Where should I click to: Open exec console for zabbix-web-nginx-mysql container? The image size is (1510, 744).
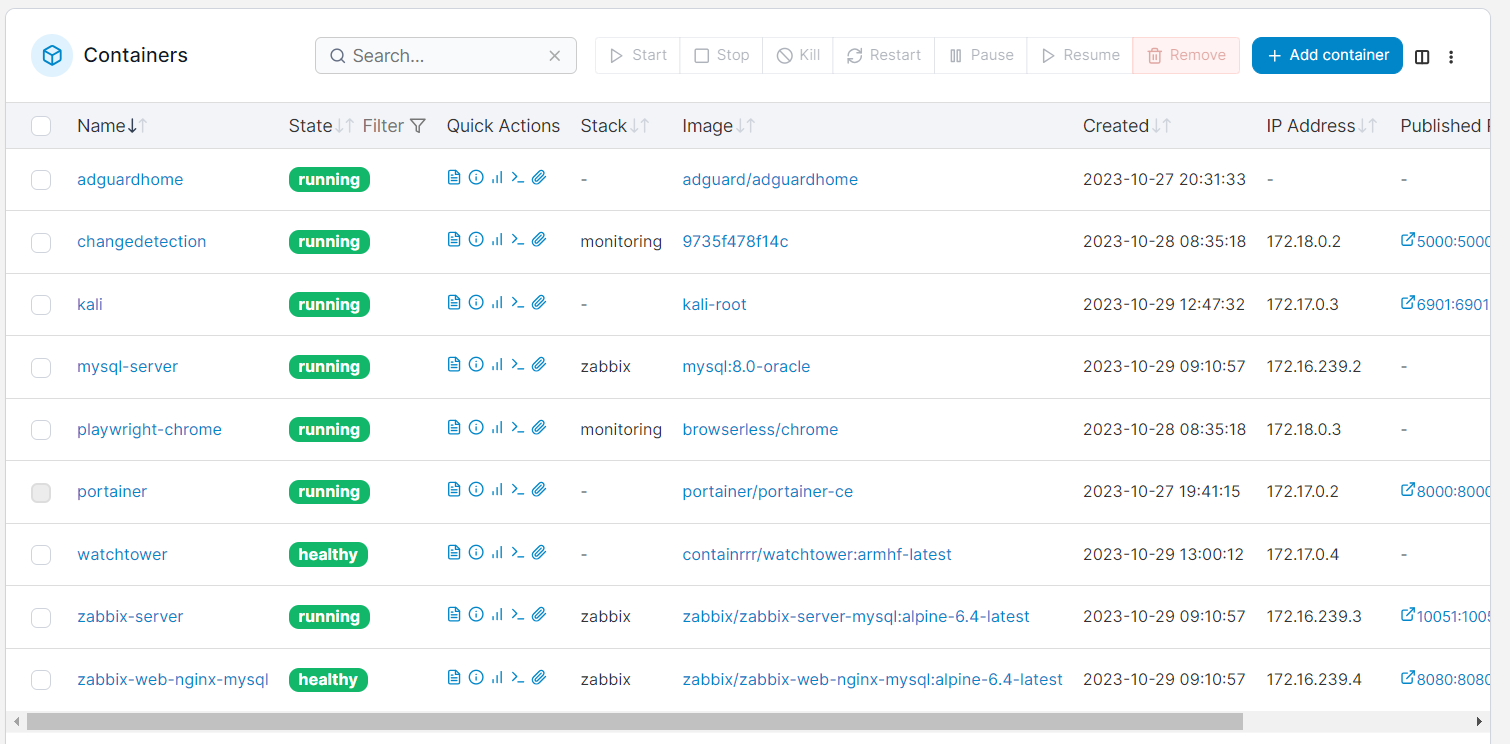518,677
